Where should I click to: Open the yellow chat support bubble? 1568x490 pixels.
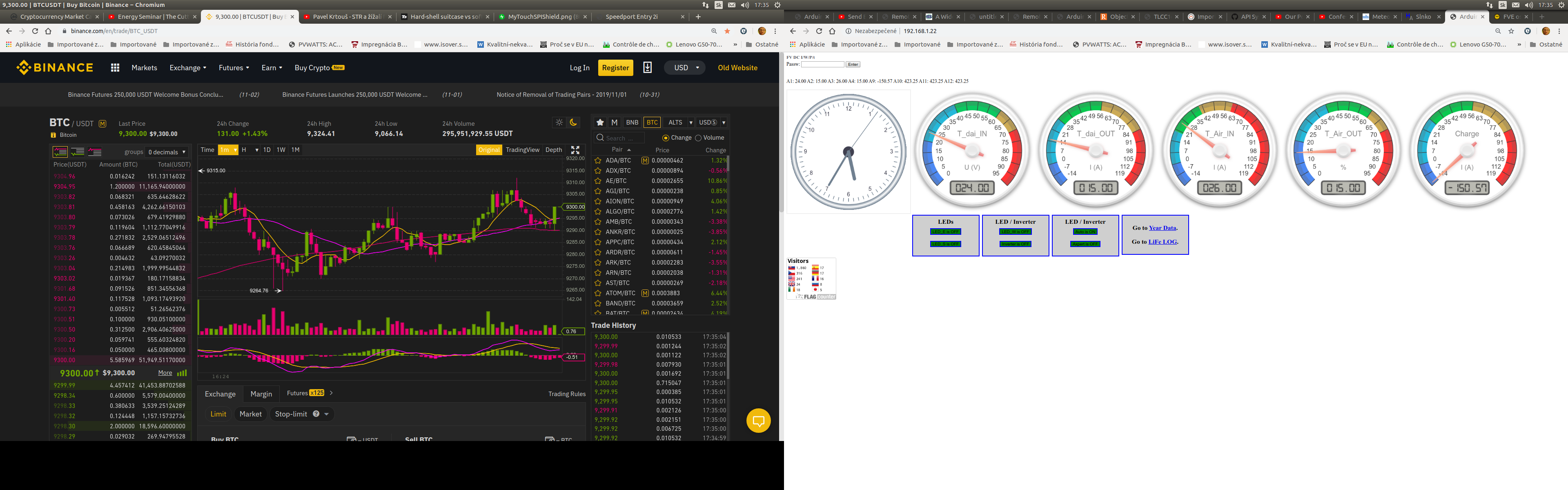(x=758, y=421)
